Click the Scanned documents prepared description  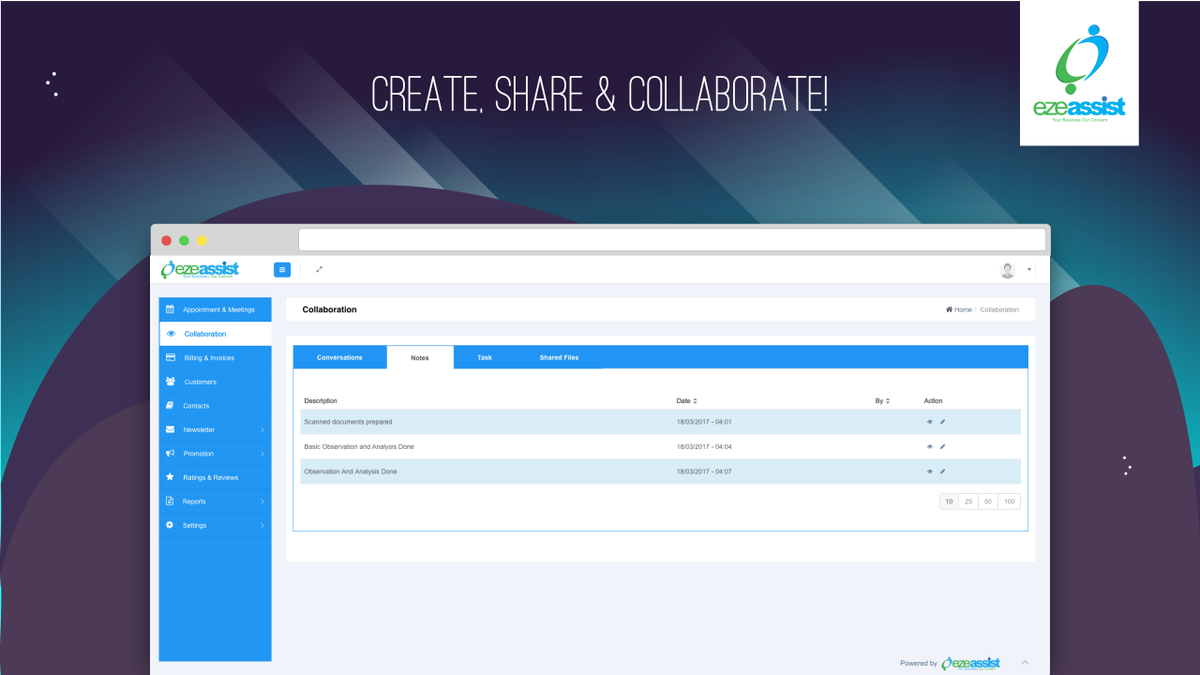348,422
